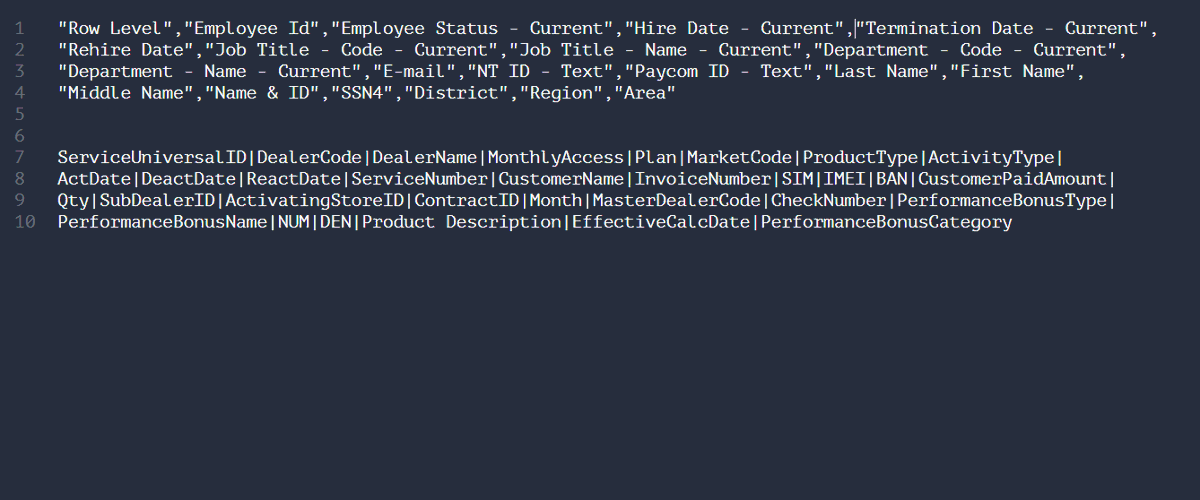Image resolution: width=1200 pixels, height=500 pixels.
Task: Click line number 5 in the gutter
Action: click(20, 115)
